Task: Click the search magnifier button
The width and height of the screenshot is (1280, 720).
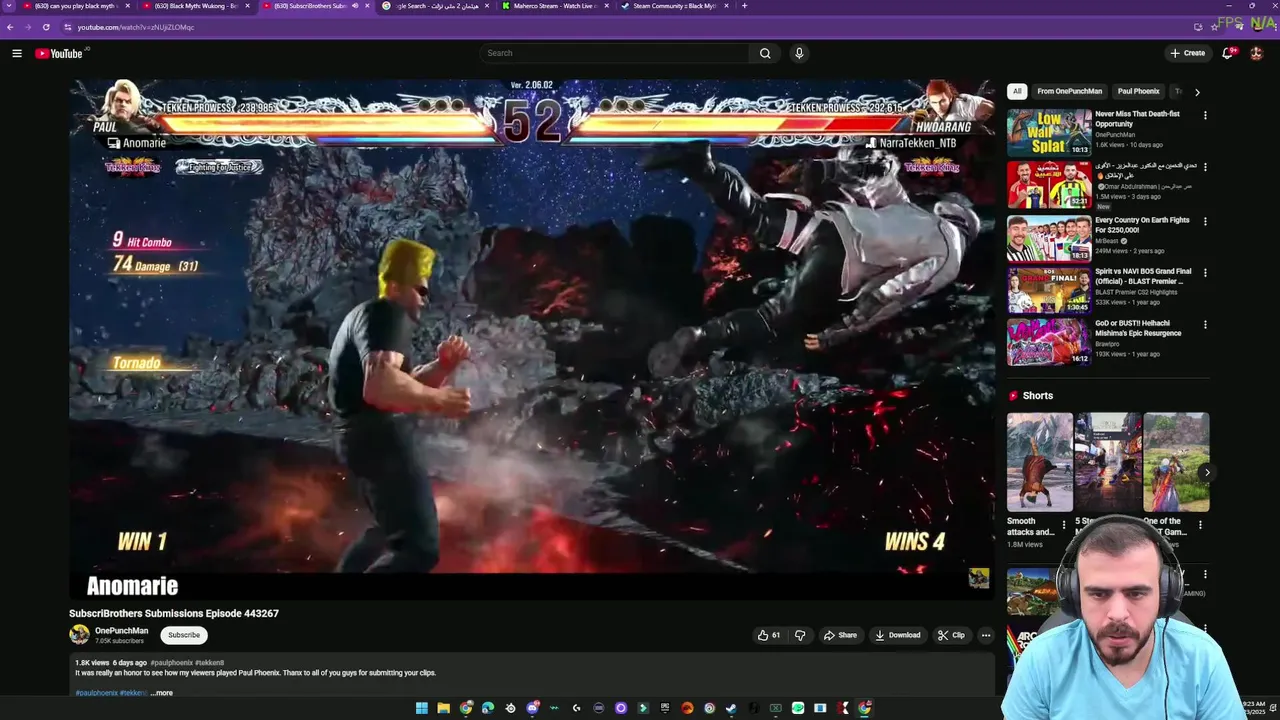Action: point(765,53)
